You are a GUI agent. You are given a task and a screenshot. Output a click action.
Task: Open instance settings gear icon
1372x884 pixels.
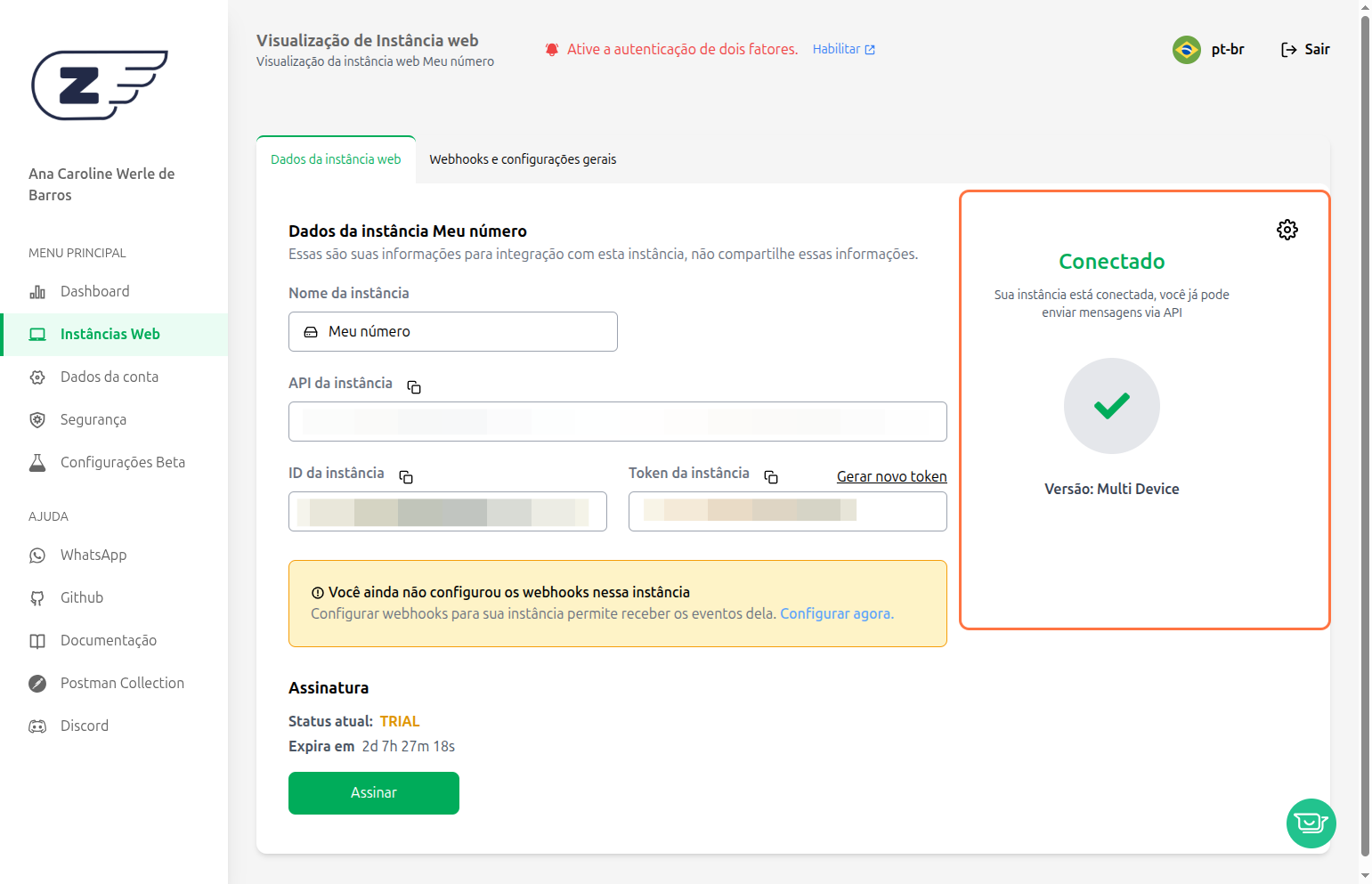(1287, 230)
